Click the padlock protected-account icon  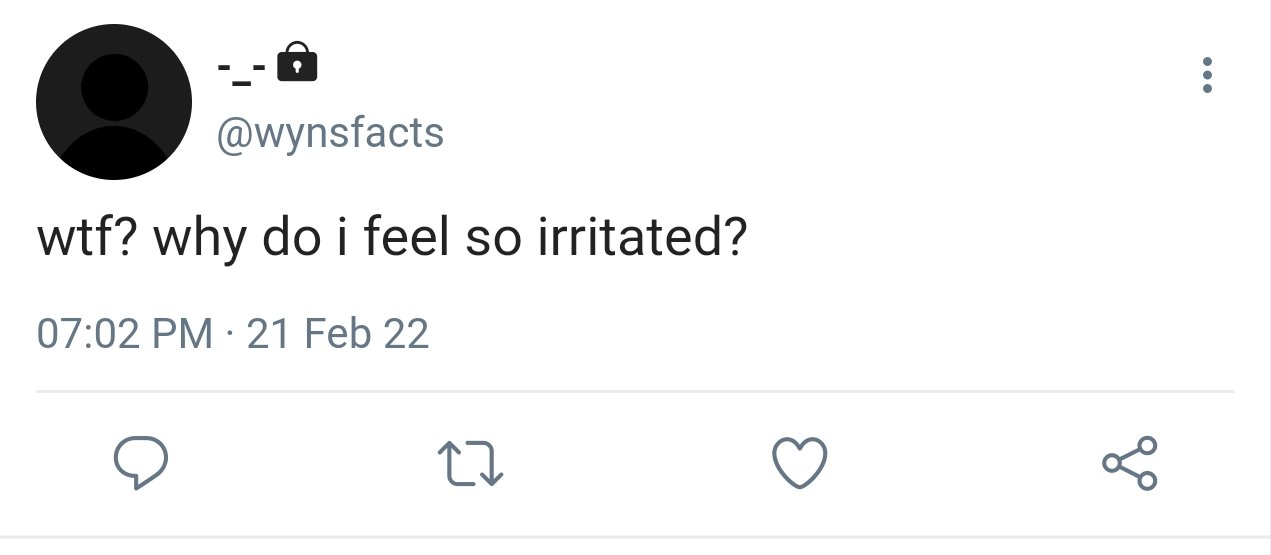click(295, 61)
